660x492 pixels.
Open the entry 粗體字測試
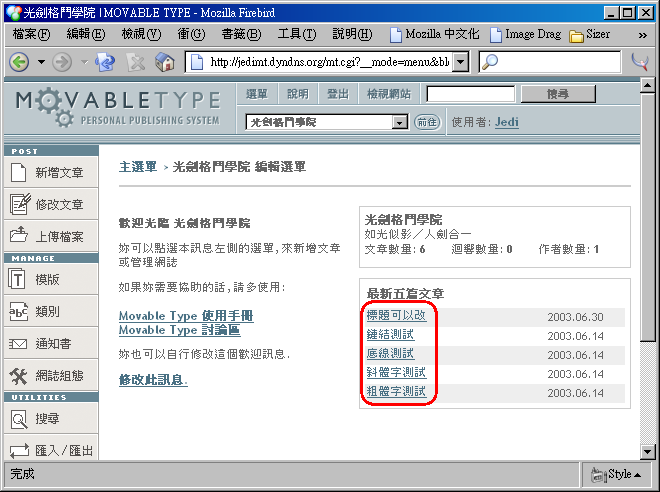[396, 391]
